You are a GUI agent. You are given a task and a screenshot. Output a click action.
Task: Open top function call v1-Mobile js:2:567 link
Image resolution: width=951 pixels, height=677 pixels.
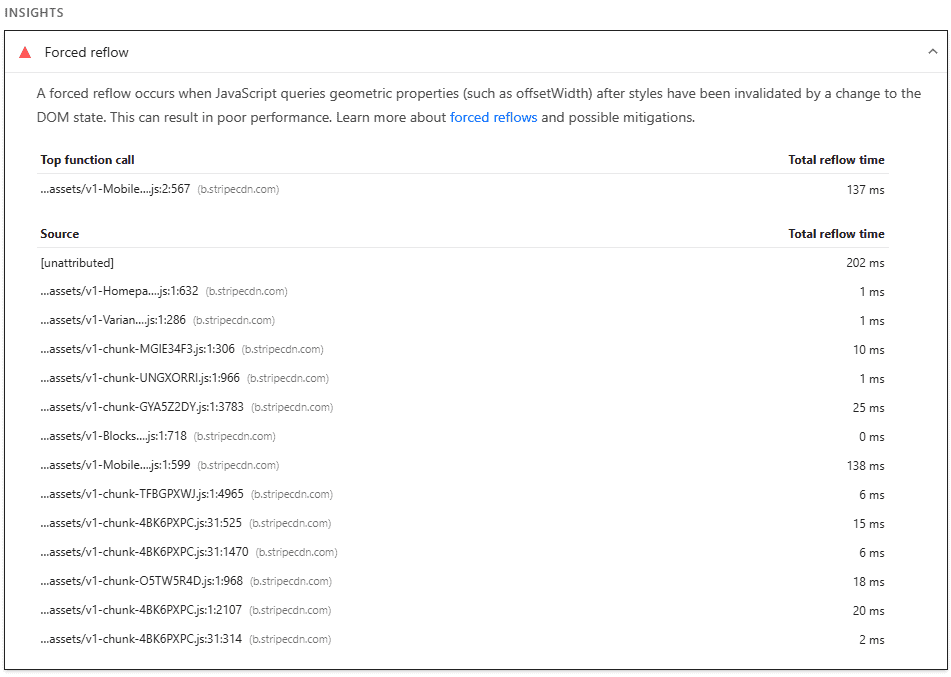115,189
